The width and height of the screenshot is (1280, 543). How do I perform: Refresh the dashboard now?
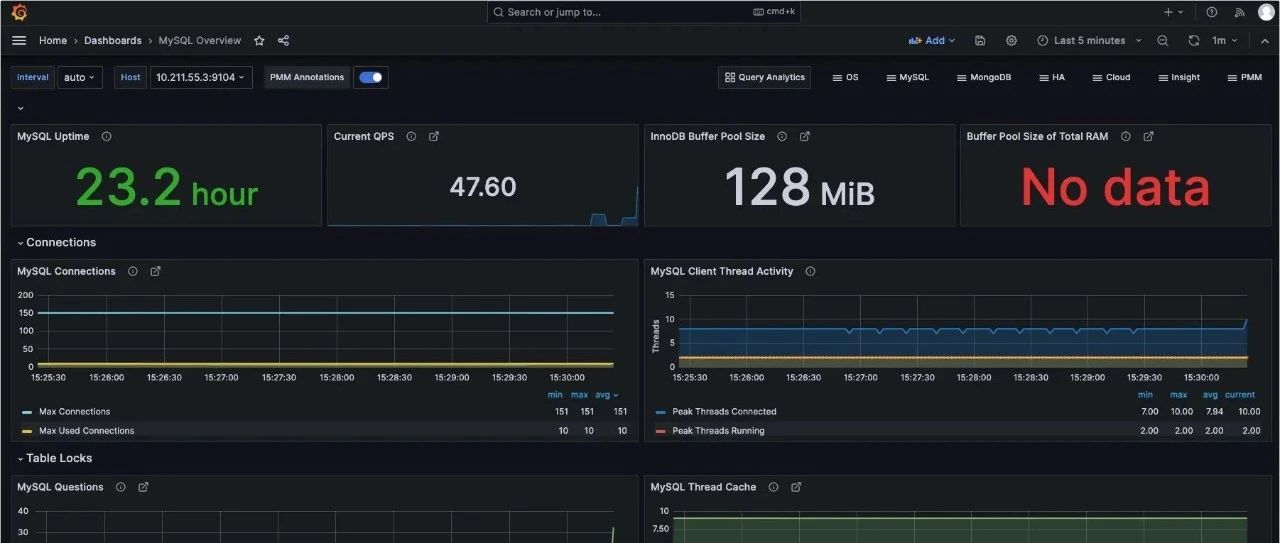tap(1193, 40)
